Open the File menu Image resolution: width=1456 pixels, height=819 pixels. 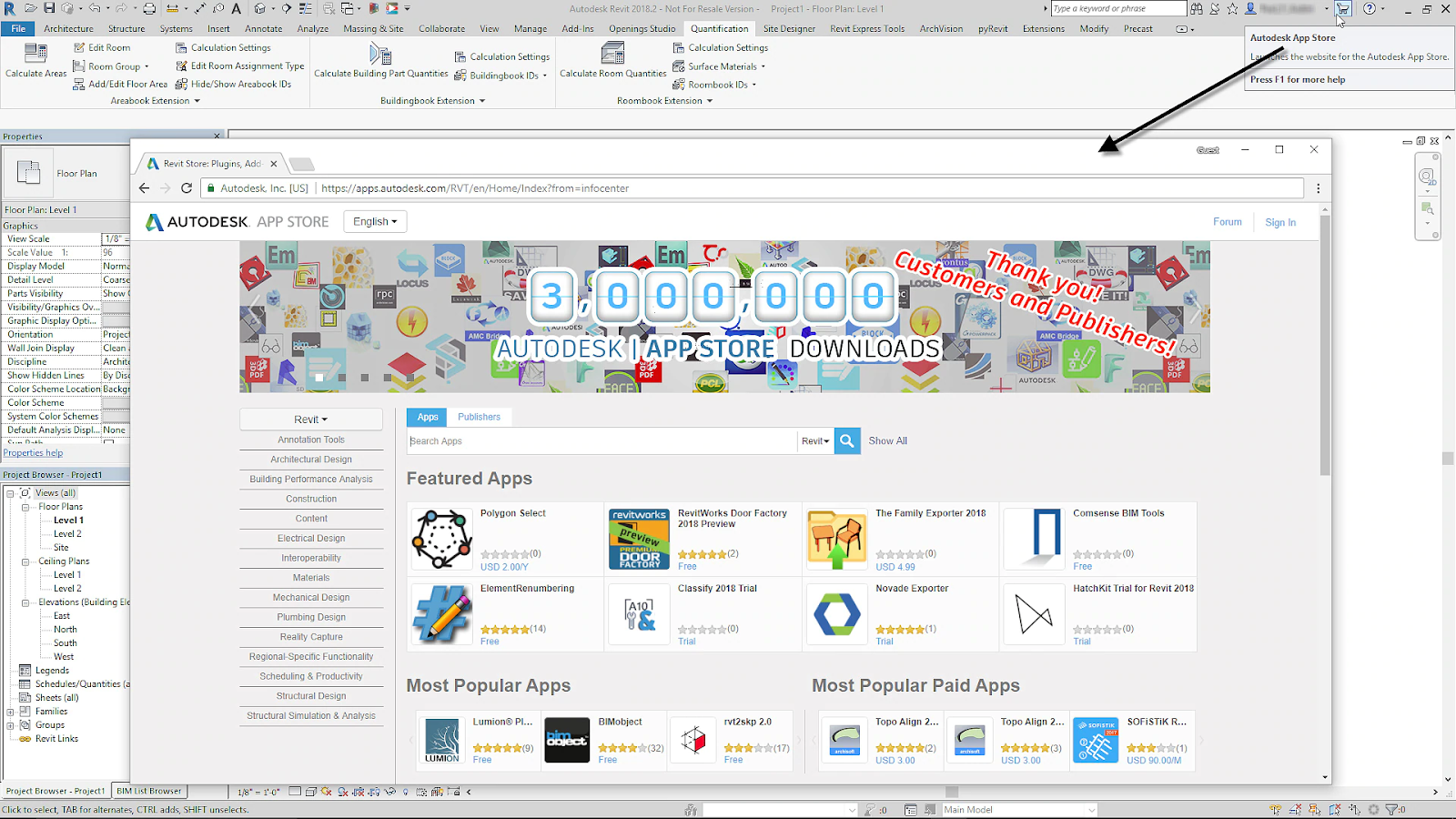pos(18,28)
